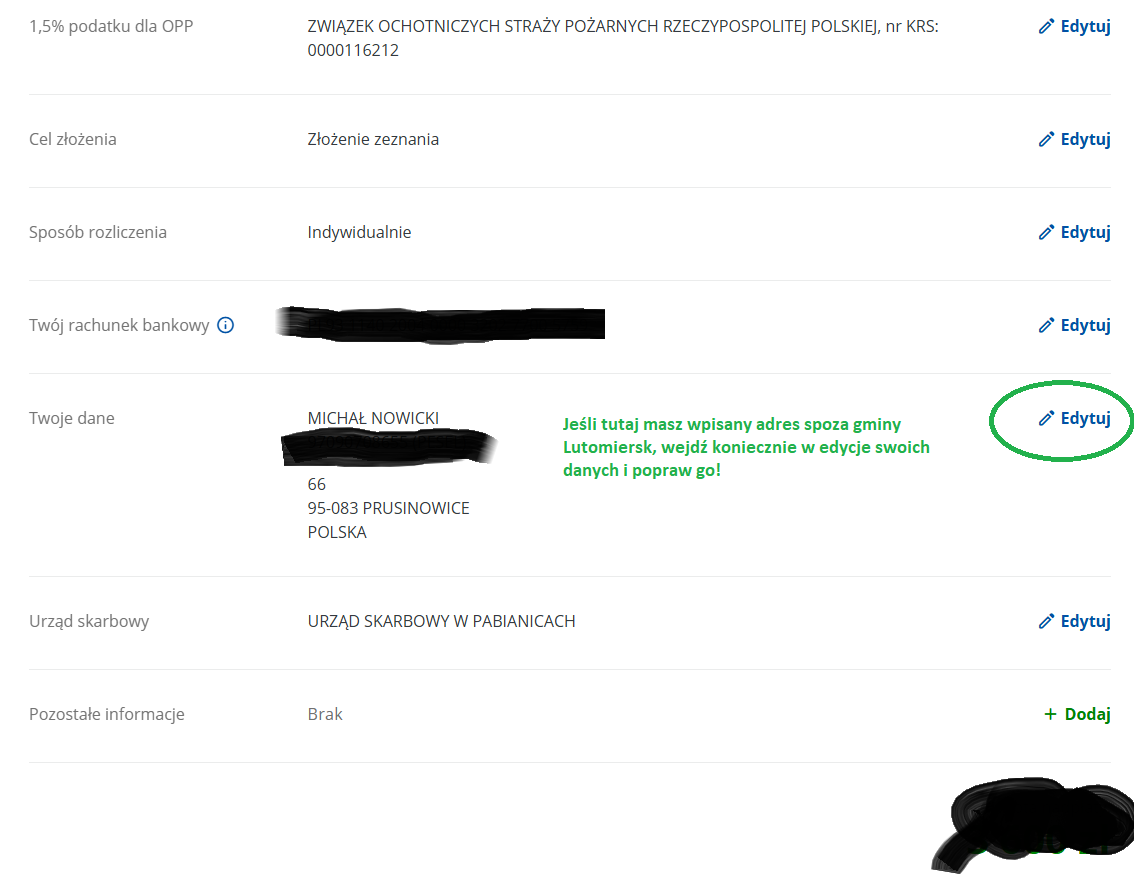This screenshot has width=1134, height=876.
Task: Select Edytuj link for Cel złożenia
Action: tap(1075, 140)
